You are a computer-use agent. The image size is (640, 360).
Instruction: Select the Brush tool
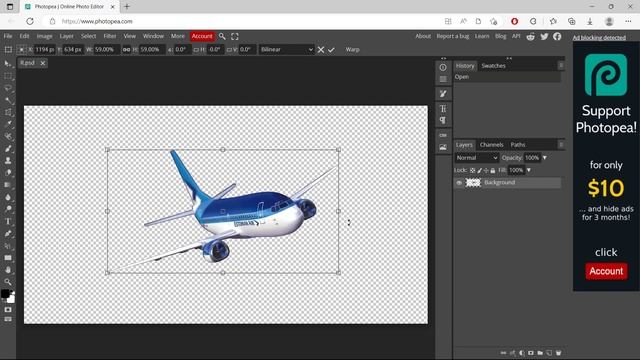click(x=8, y=149)
